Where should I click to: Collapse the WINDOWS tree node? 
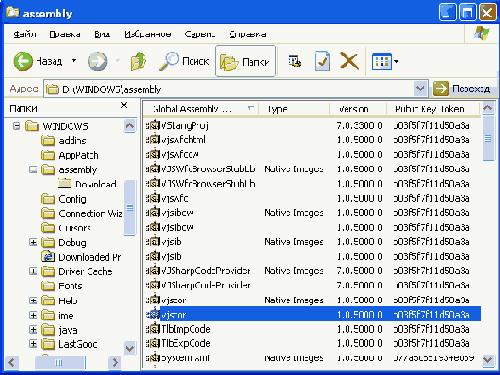click(x=16, y=126)
